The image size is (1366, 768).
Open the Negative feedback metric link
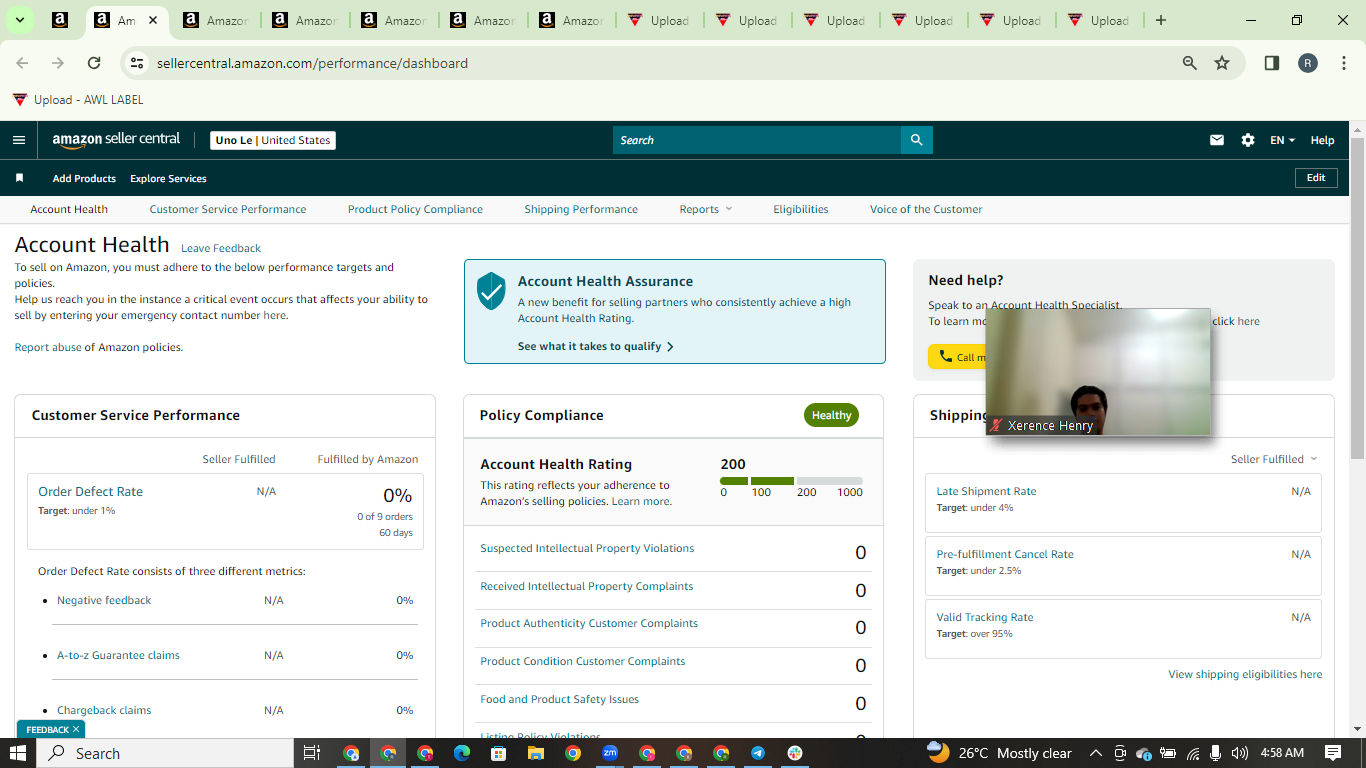[x=104, y=600]
